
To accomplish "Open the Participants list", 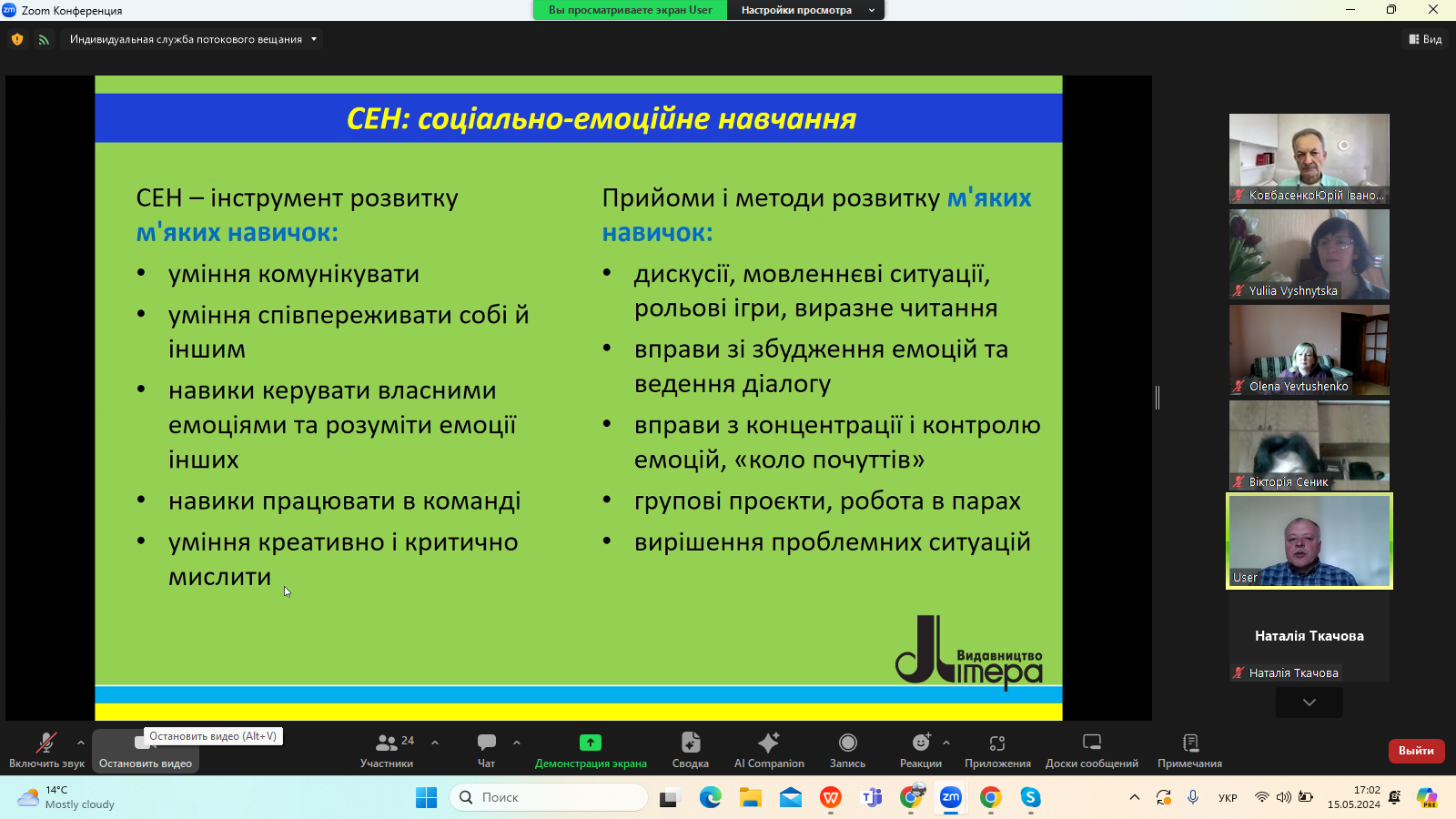I will tap(387, 743).
